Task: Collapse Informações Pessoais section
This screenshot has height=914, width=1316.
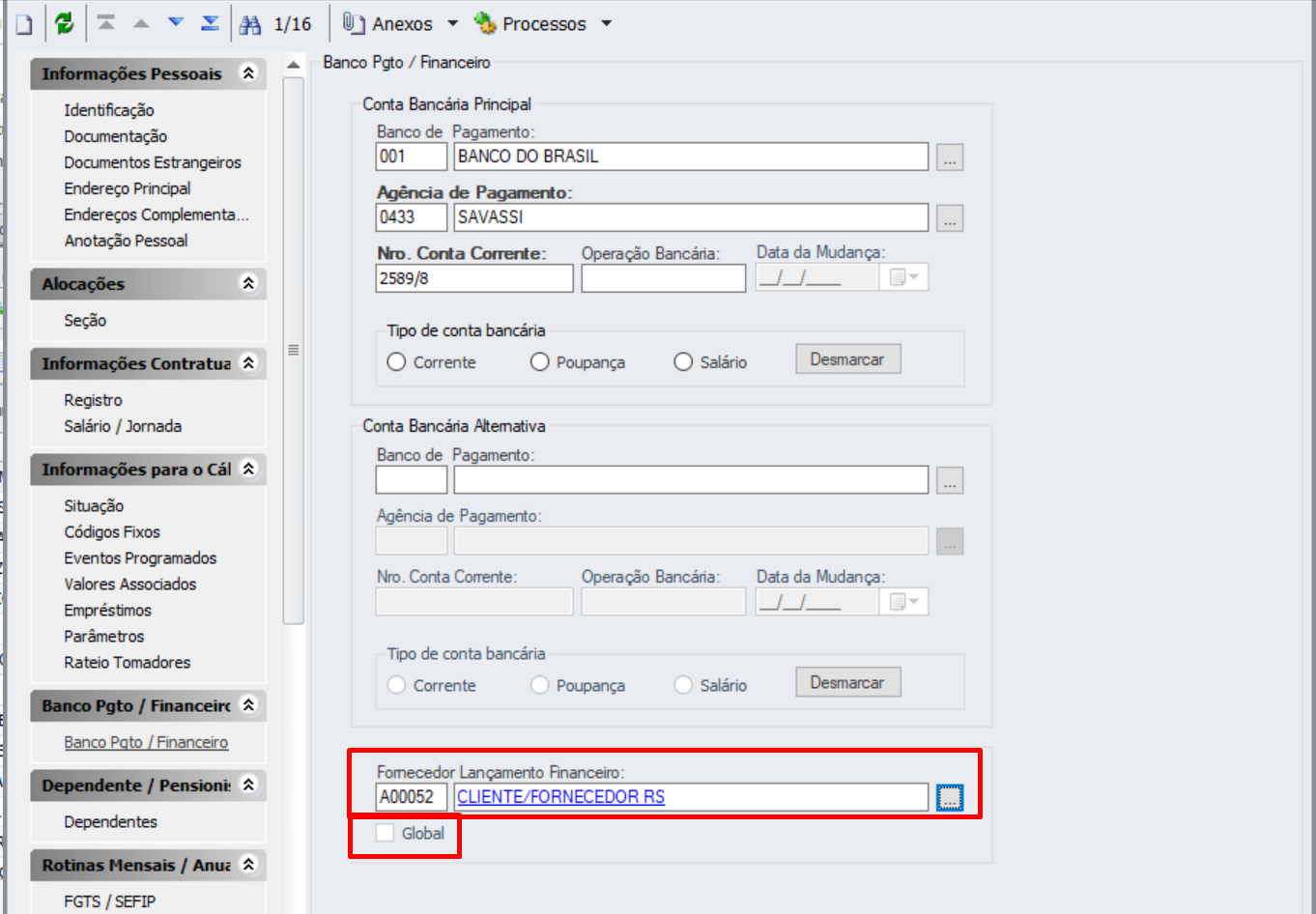Action: (x=248, y=73)
